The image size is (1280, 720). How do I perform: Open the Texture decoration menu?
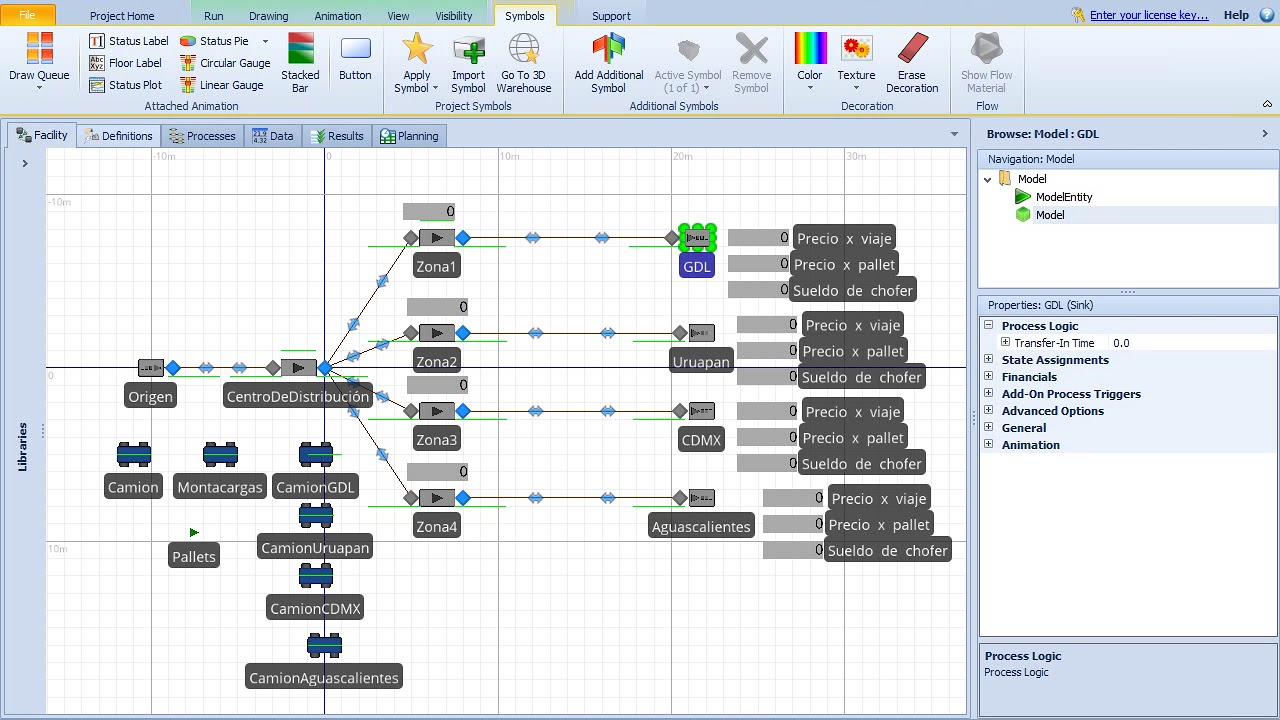[856, 60]
